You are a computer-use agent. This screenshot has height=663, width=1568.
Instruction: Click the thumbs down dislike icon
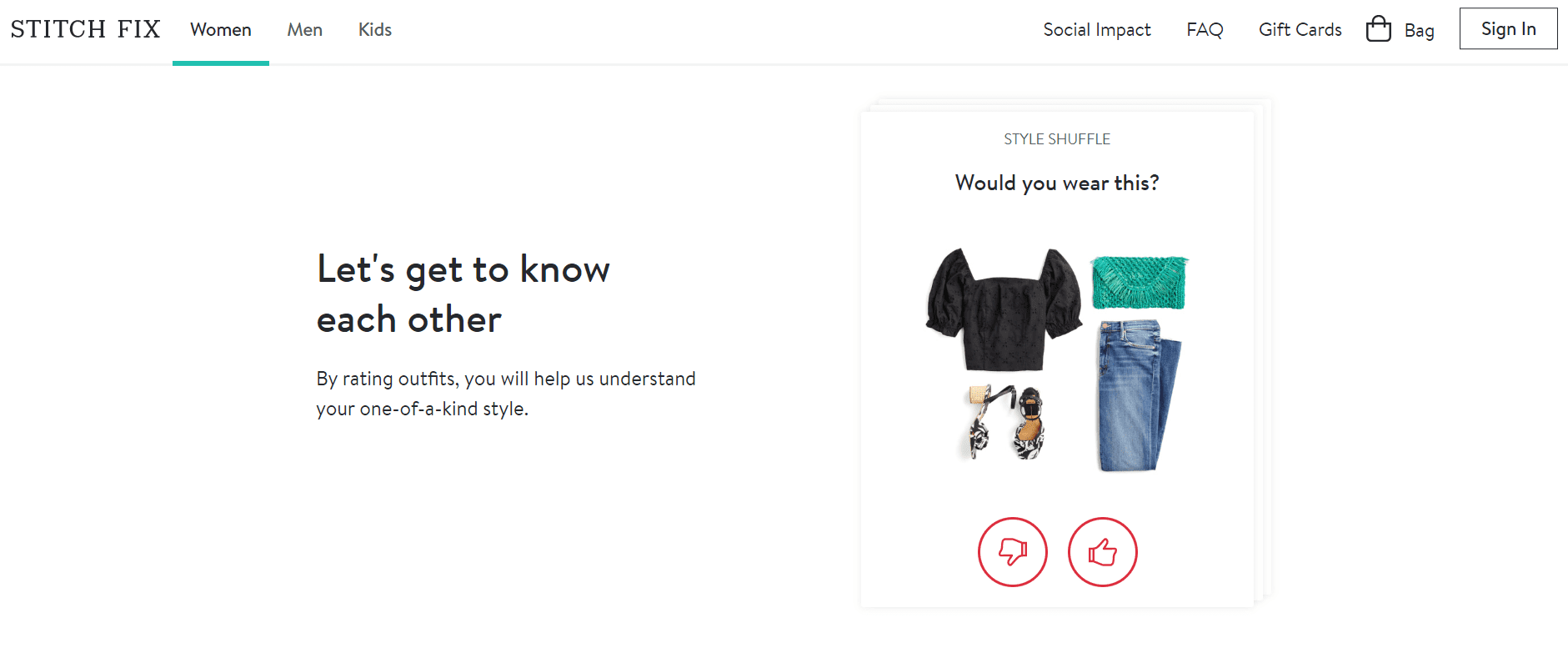(x=1012, y=552)
